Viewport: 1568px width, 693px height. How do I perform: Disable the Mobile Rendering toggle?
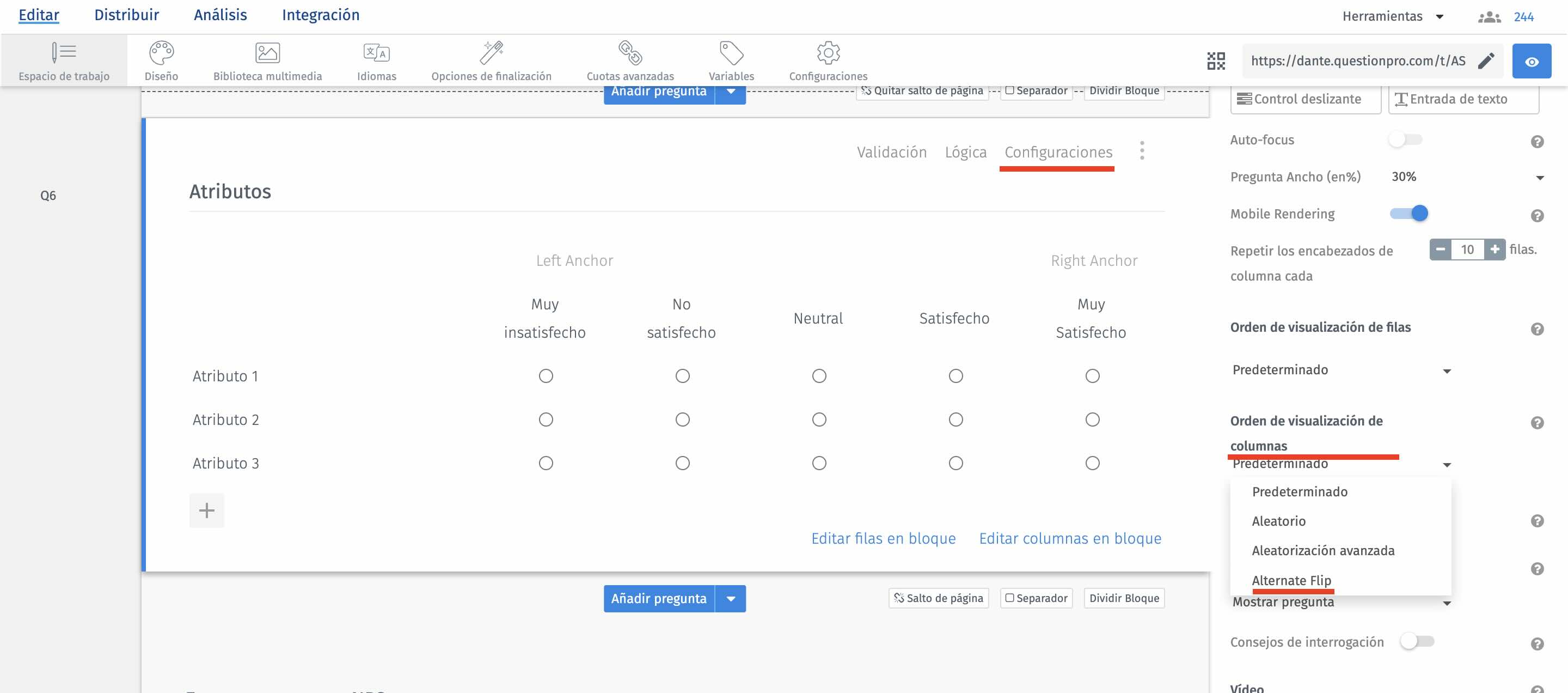1408,213
